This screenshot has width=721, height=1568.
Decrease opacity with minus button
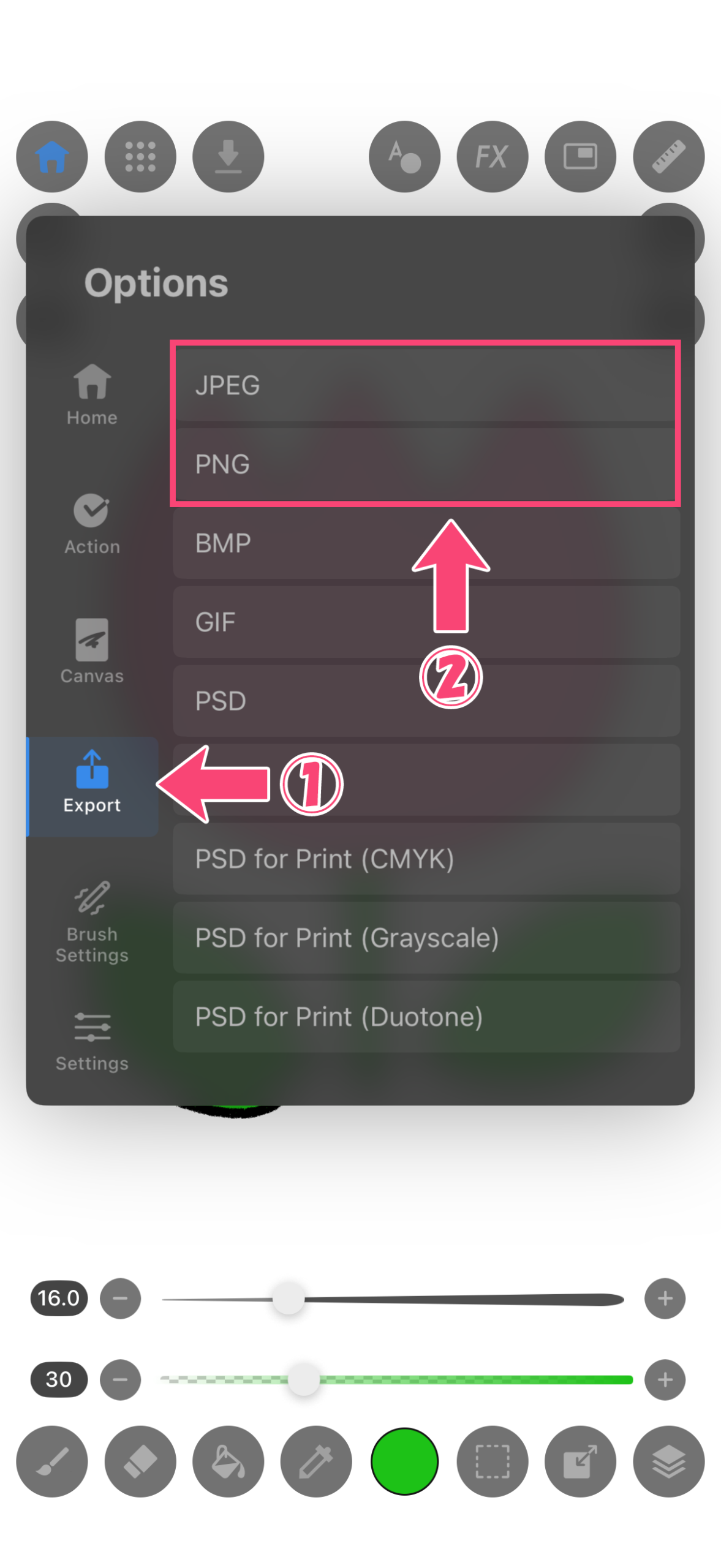[x=121, y=1379]
